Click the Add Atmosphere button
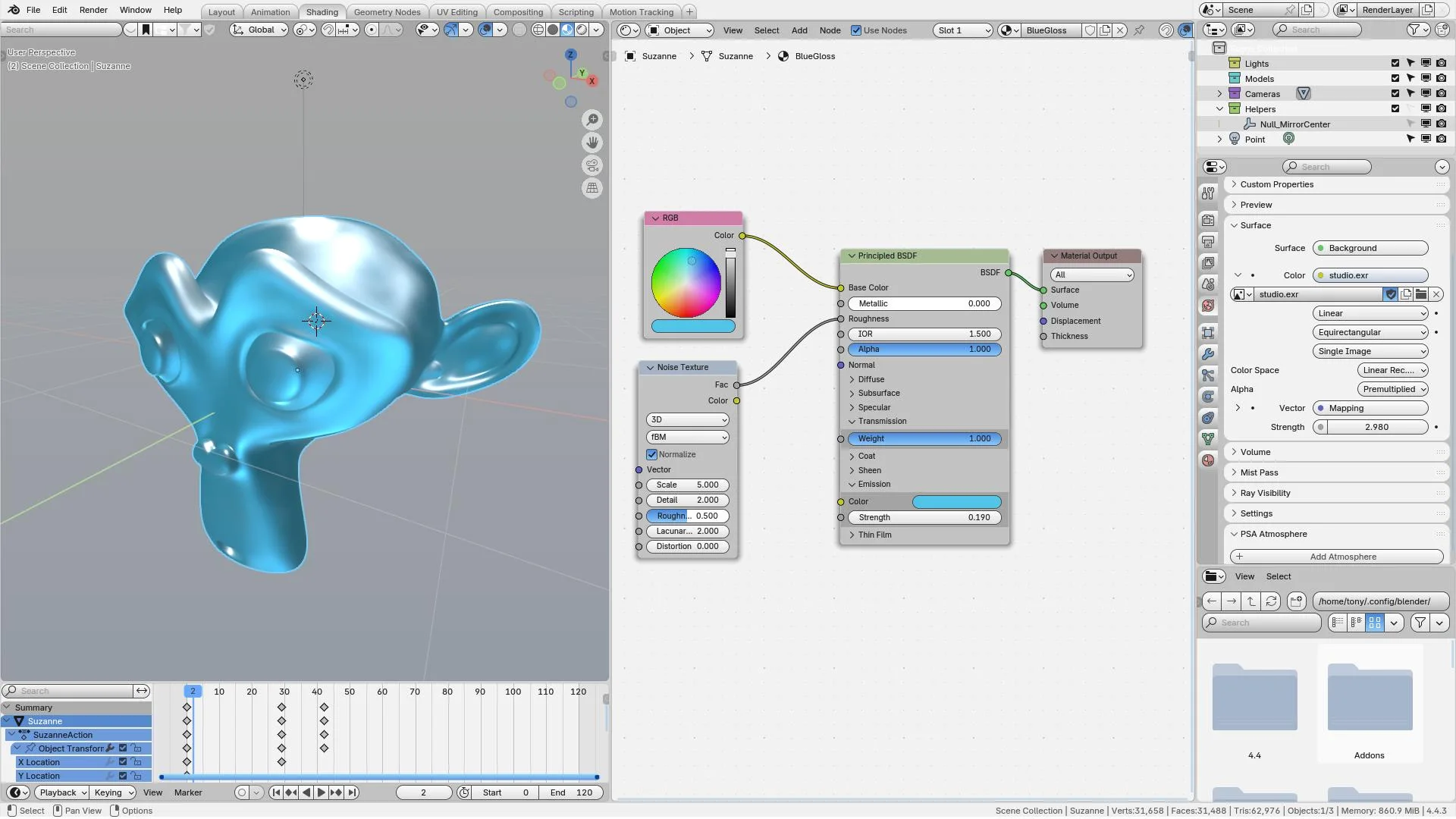1456x819 pixels. coord(1336,557)
